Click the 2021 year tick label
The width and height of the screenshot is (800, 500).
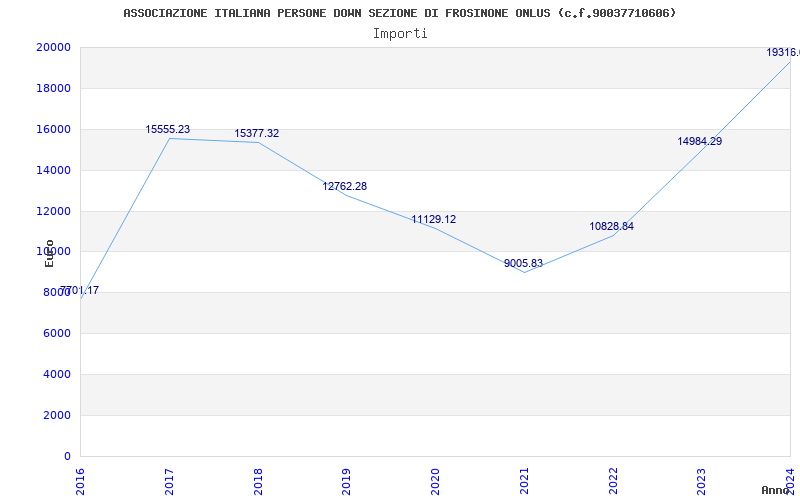[x=524, y=479]
